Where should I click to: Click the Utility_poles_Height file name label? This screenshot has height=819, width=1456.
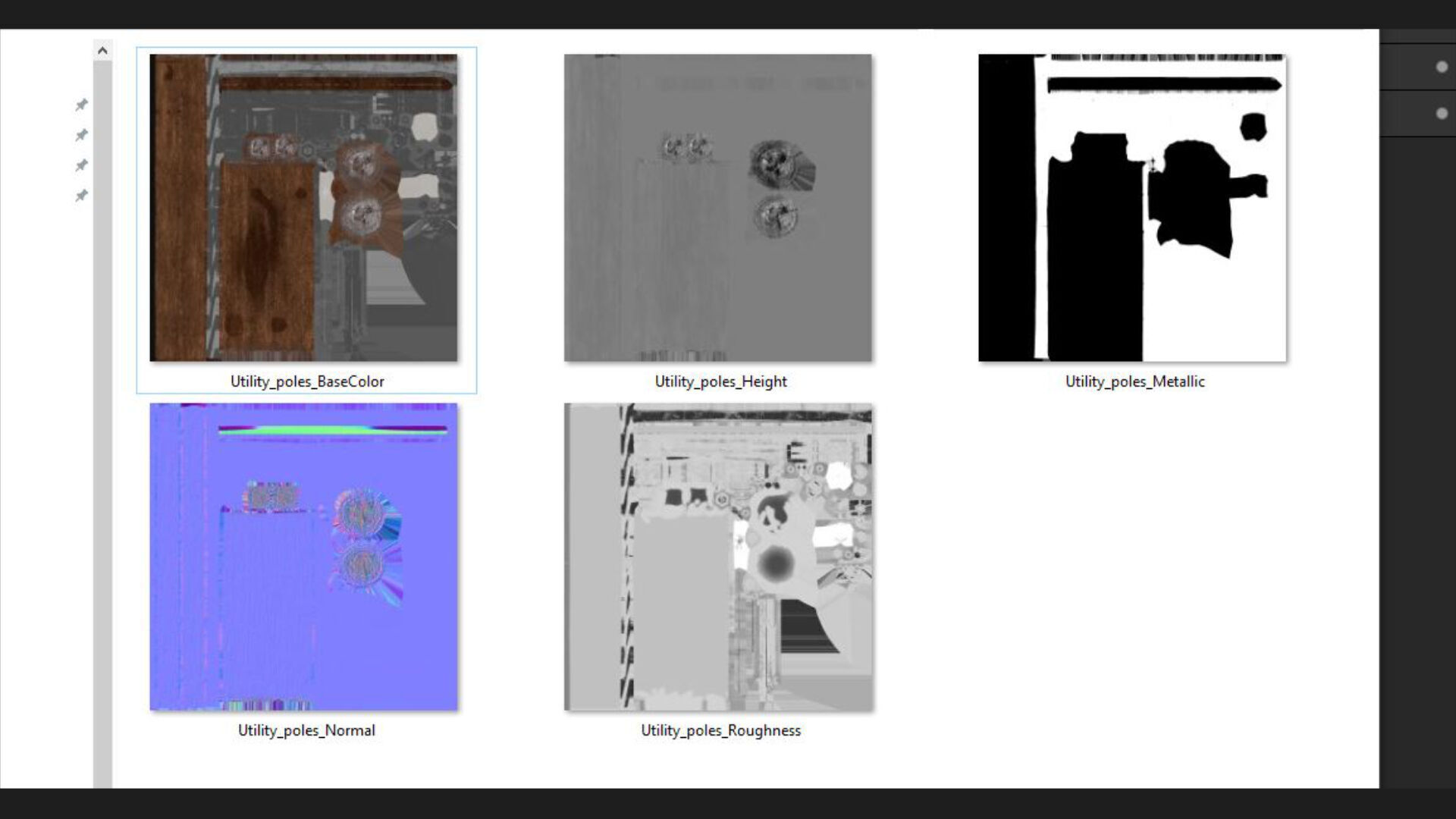[x=720, y=381]
